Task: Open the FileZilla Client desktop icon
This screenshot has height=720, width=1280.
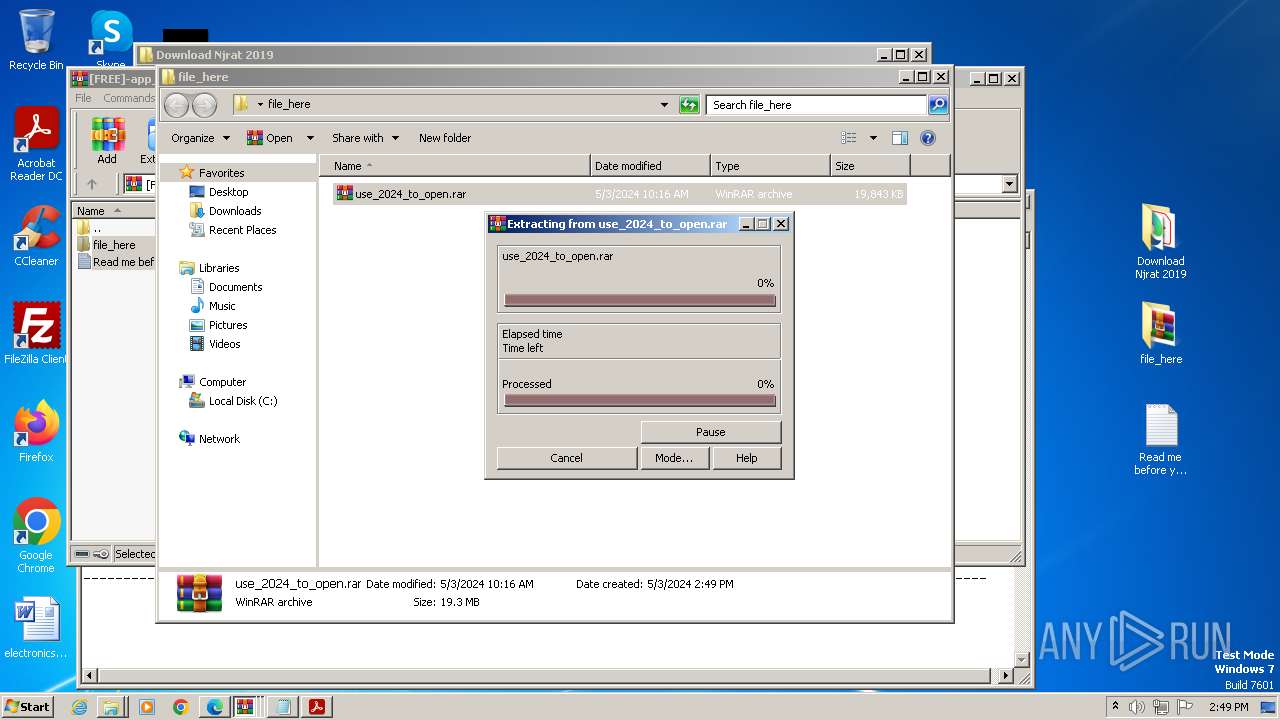Action: click(x=36, y=334)
